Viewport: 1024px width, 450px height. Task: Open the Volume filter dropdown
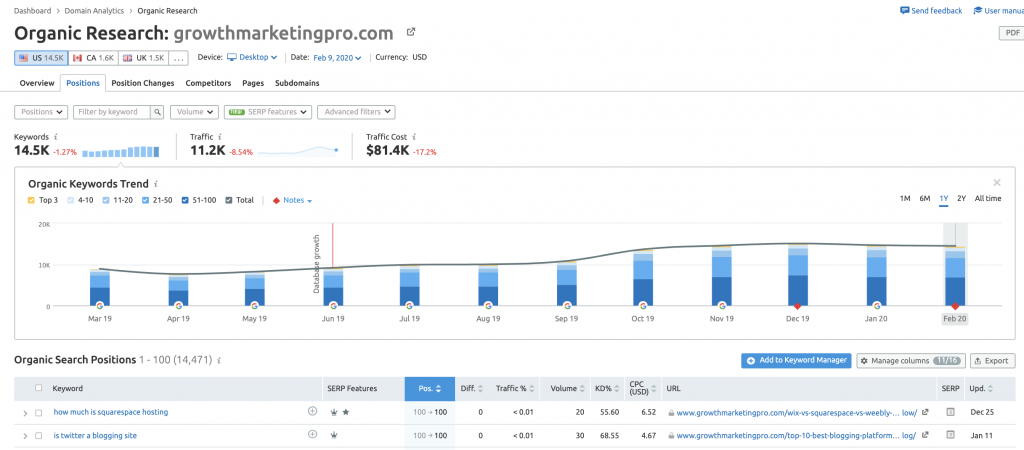point(195,112)
